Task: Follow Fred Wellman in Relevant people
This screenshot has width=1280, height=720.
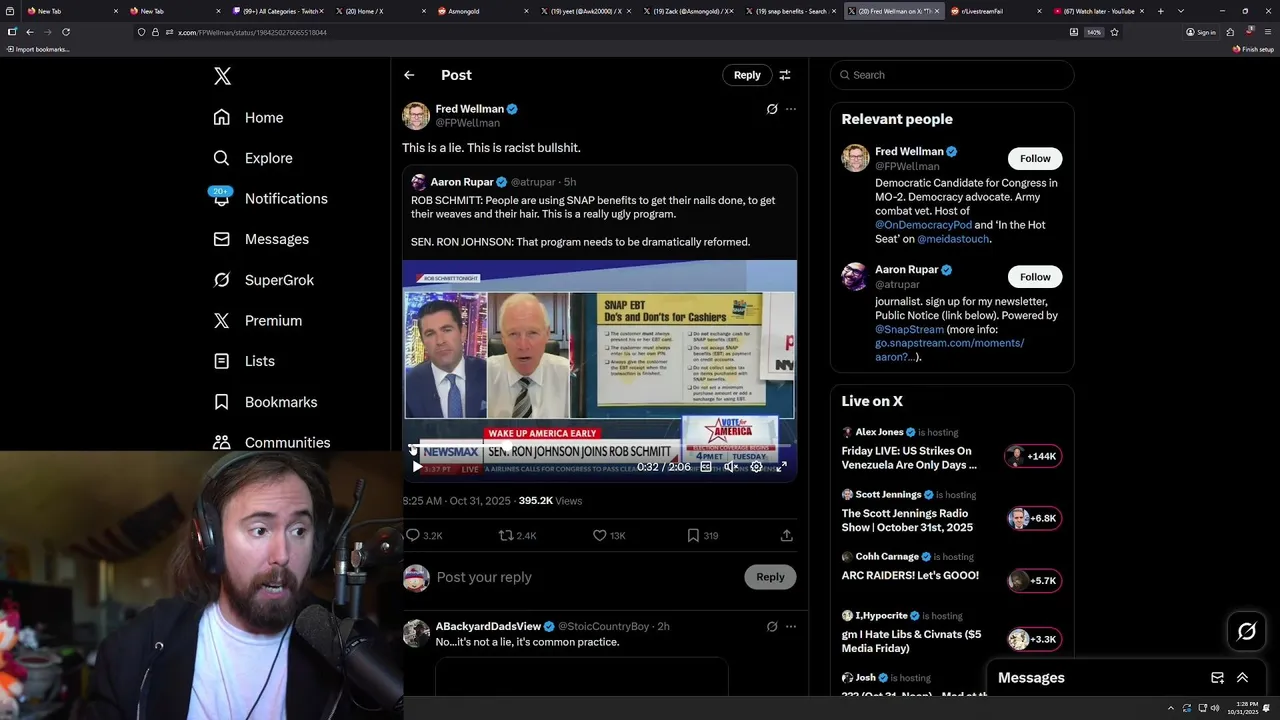Action: 1035,159
